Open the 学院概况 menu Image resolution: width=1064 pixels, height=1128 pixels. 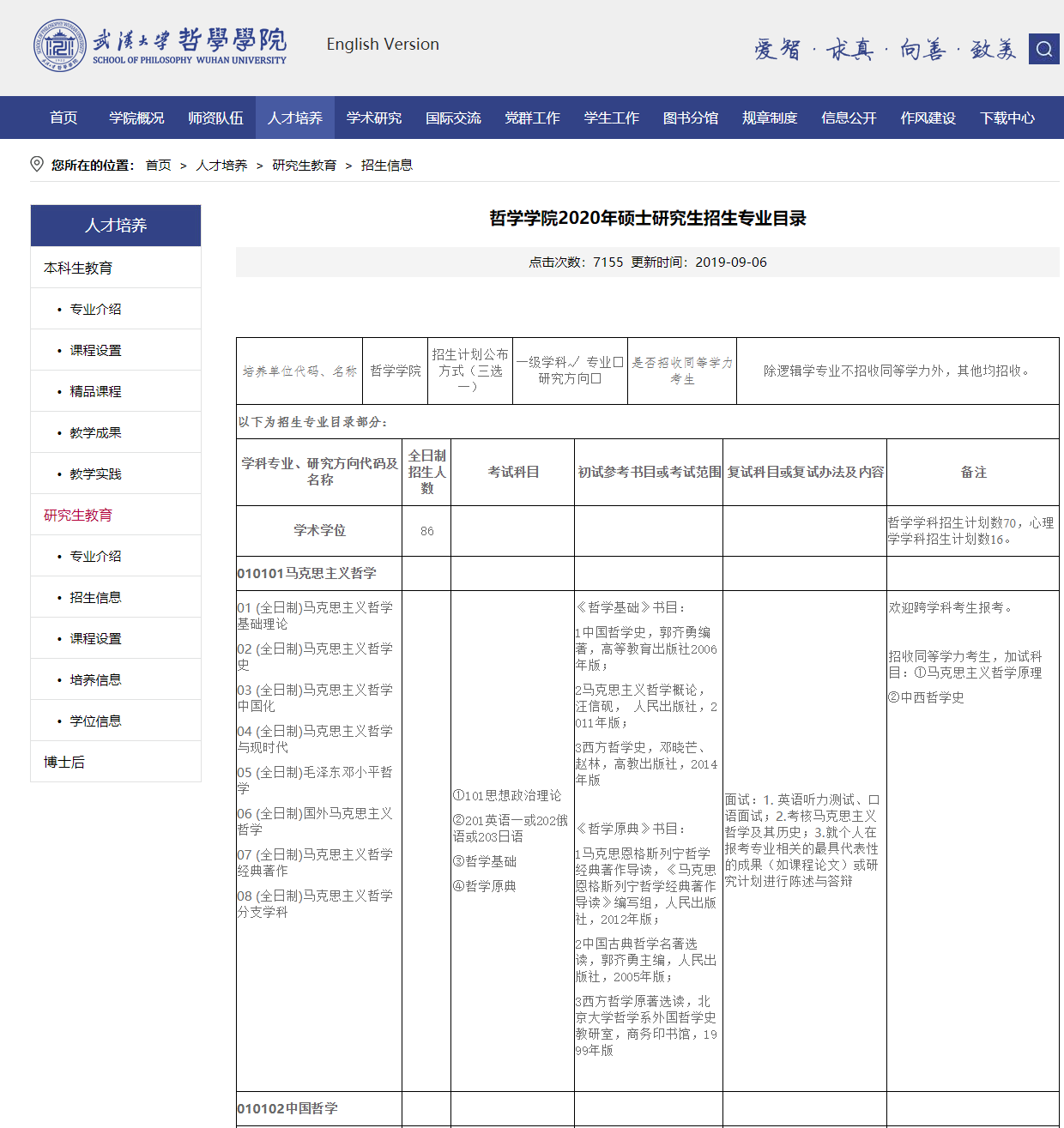tap(136, 118)
